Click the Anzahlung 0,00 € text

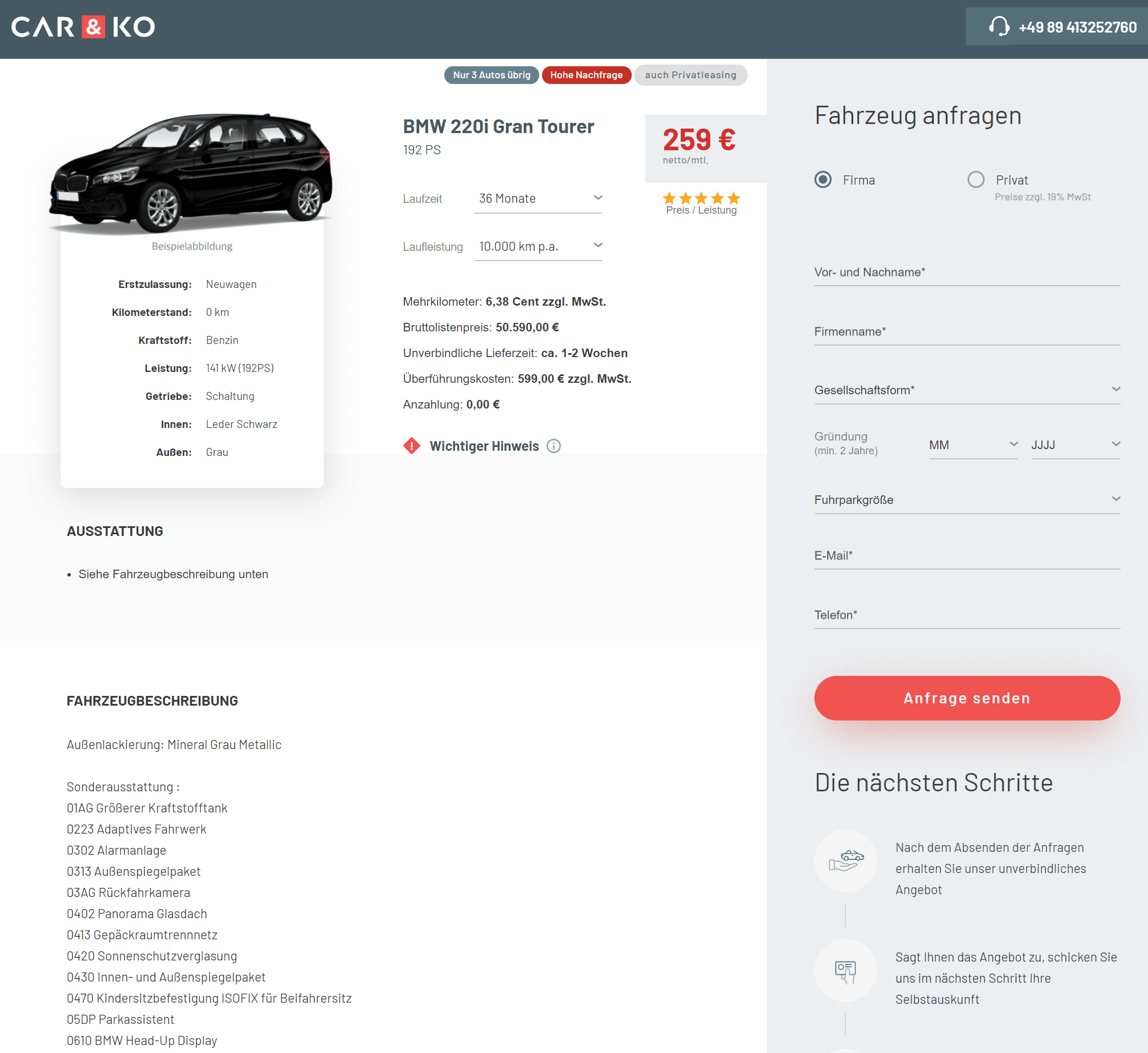click(451, 405)
